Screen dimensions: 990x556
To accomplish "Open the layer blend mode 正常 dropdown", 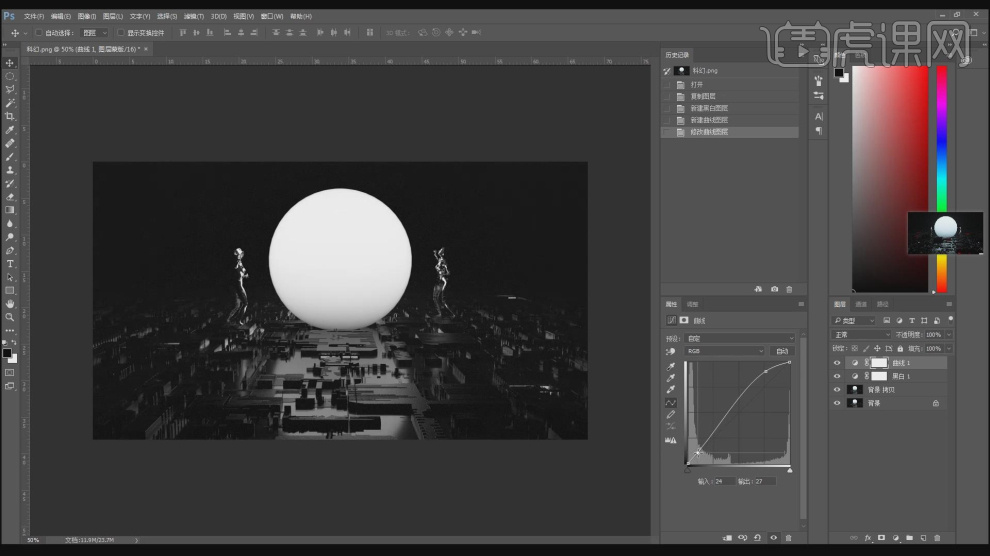I will pos(859,334).
